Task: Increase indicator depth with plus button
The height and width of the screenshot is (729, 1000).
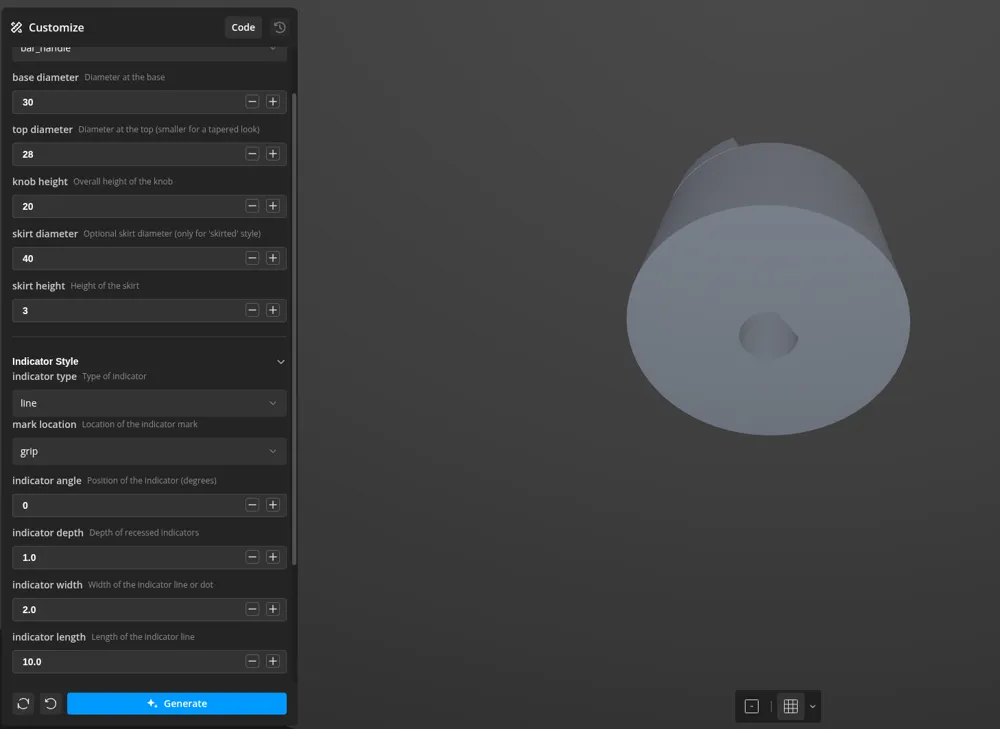Action: [273, 557]
